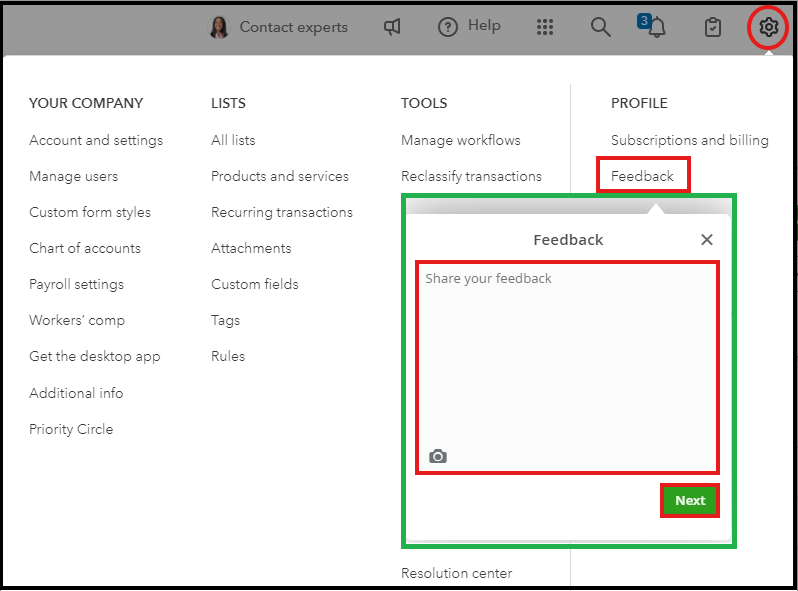
Task: Open the Settings gear icon
Action: tap(768, 26)
